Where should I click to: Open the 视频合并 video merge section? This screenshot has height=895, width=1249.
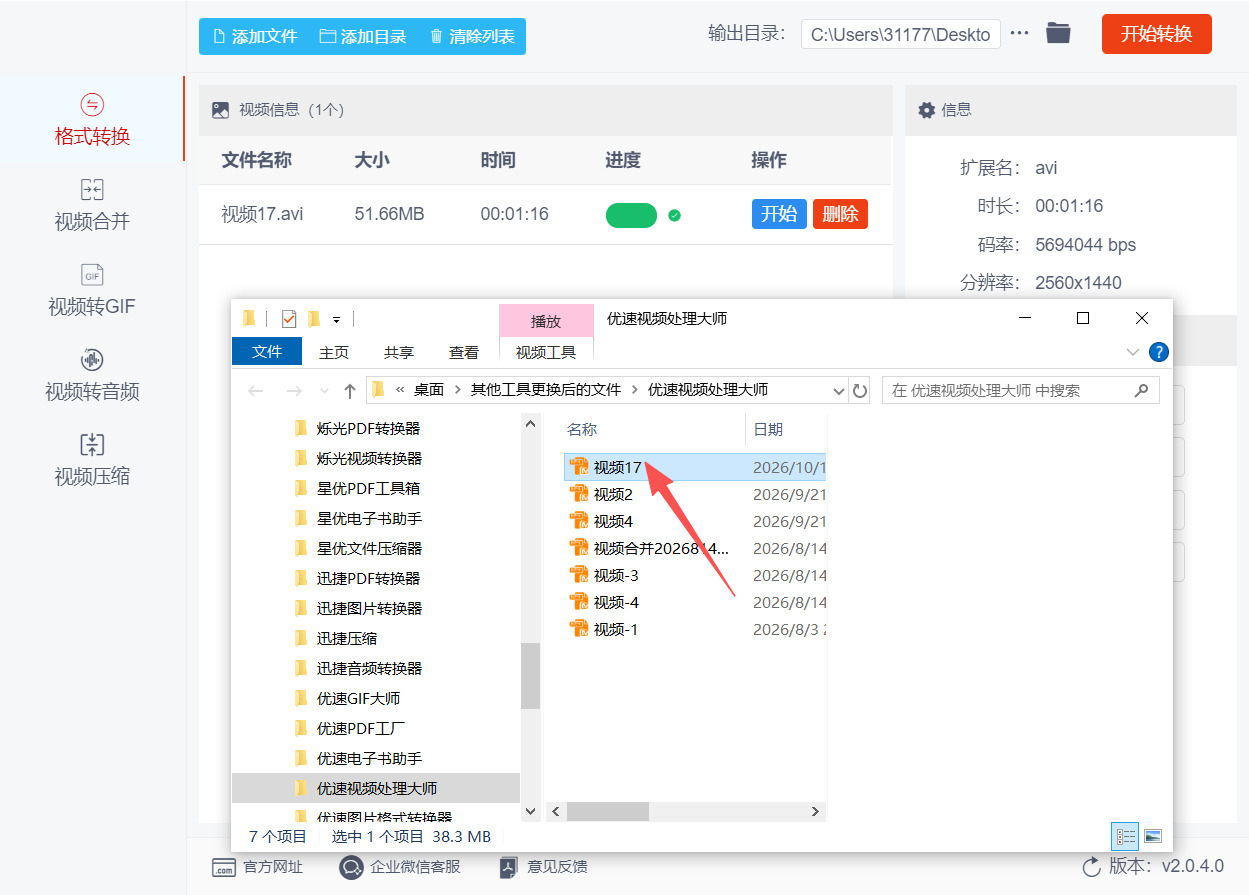[x=92, y=205]
